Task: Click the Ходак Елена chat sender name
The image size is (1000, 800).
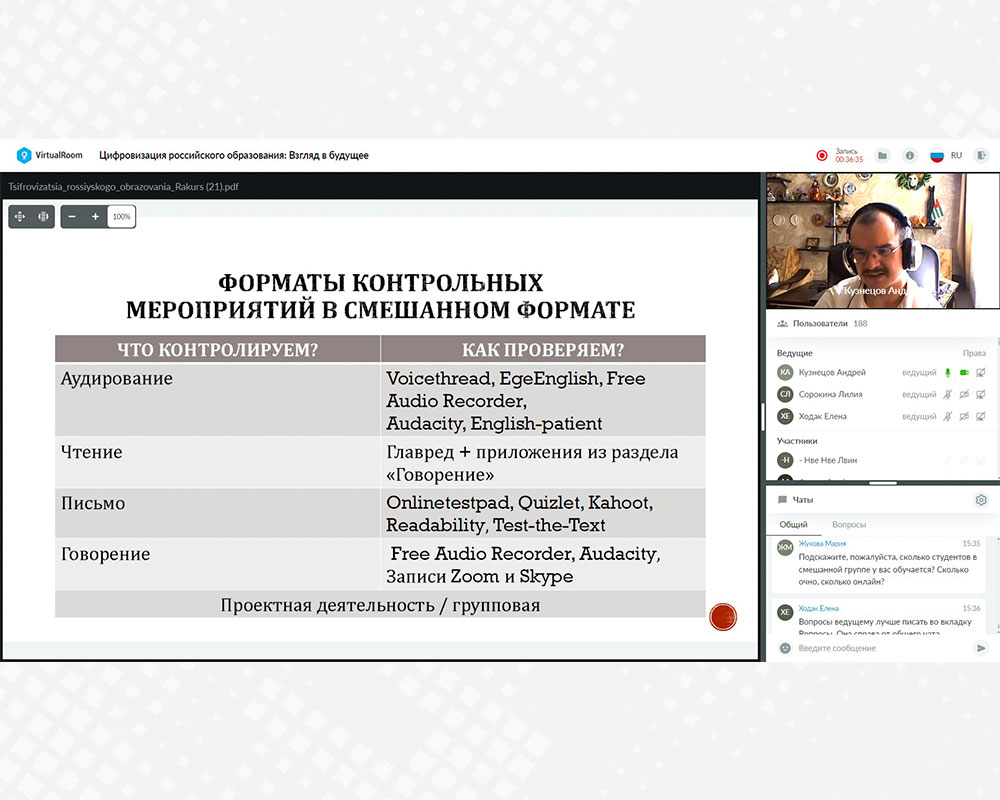Action: point(818,608)
